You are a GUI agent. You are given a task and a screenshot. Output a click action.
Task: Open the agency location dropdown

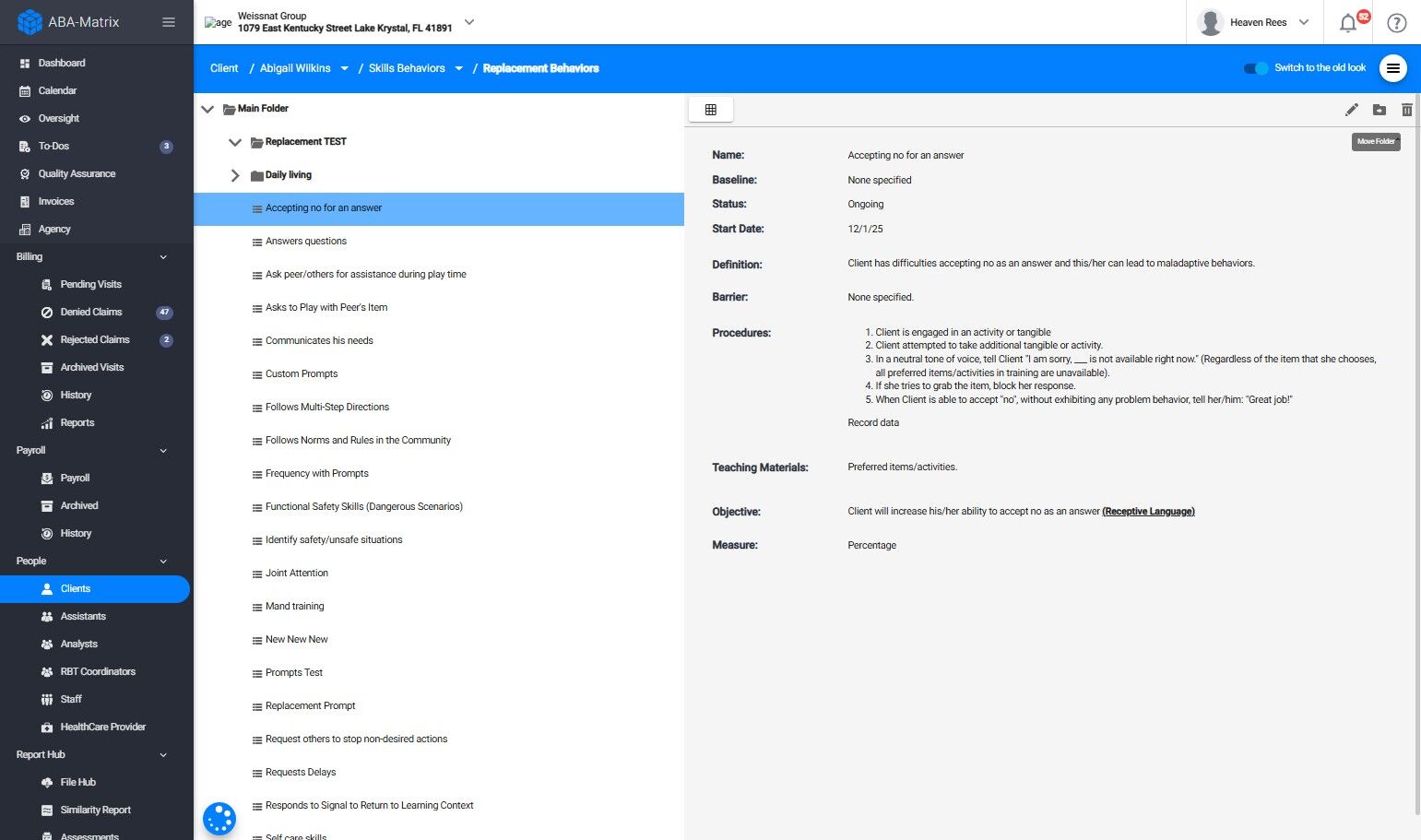point(469,22)
